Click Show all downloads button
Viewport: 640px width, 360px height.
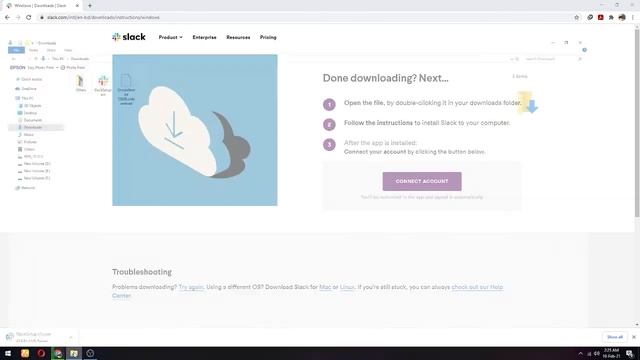(x=615, y=337)
